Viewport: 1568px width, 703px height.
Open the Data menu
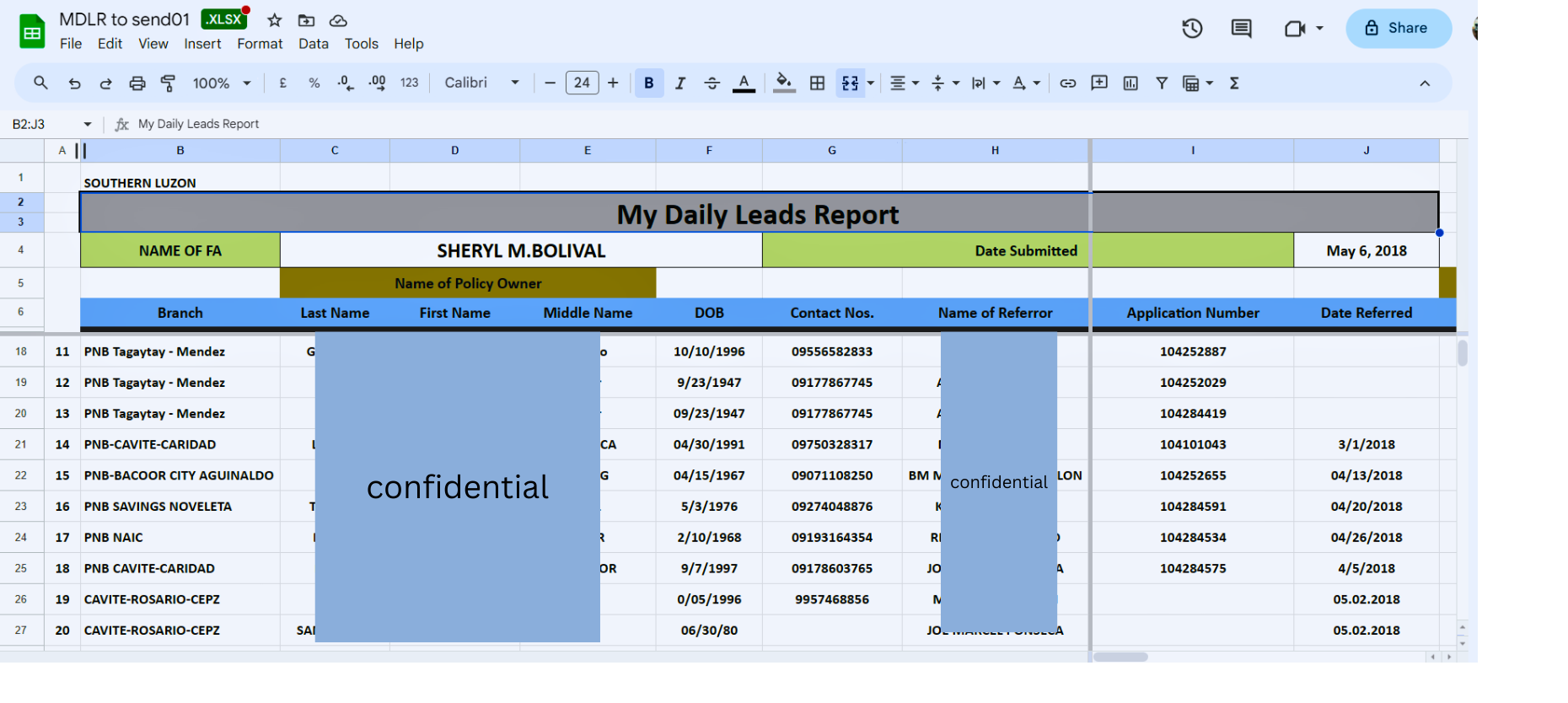pos(314,44)
